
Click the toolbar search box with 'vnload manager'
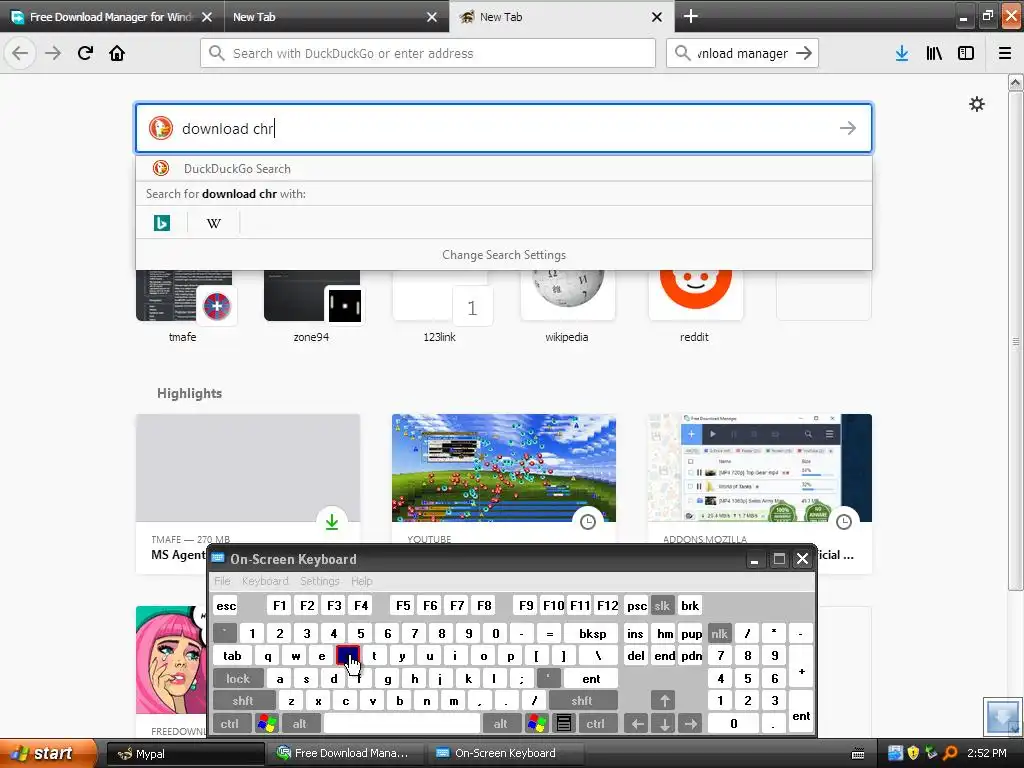point(743,53)
